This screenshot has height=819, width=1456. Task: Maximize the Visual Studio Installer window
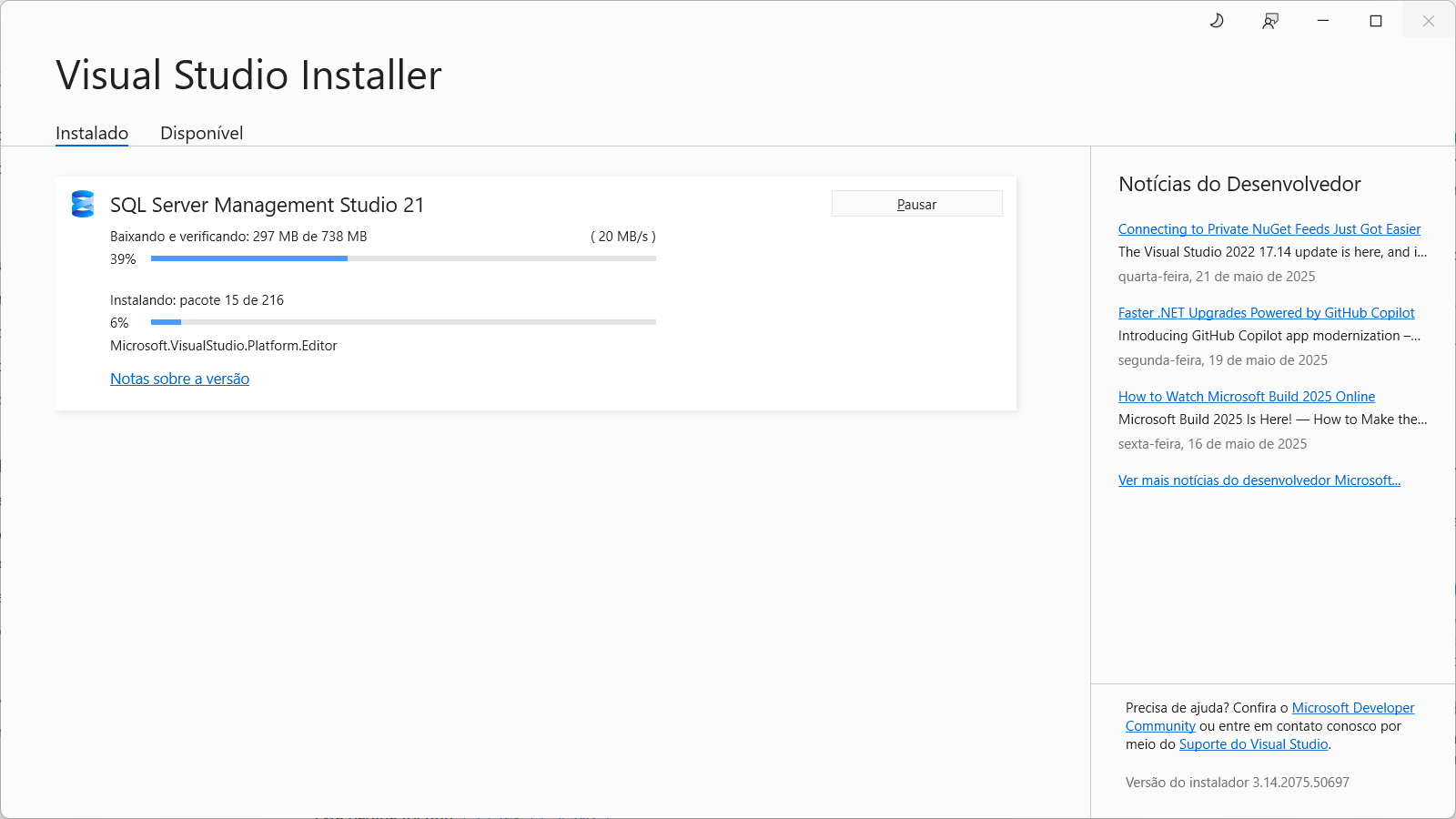[1376, 21]
